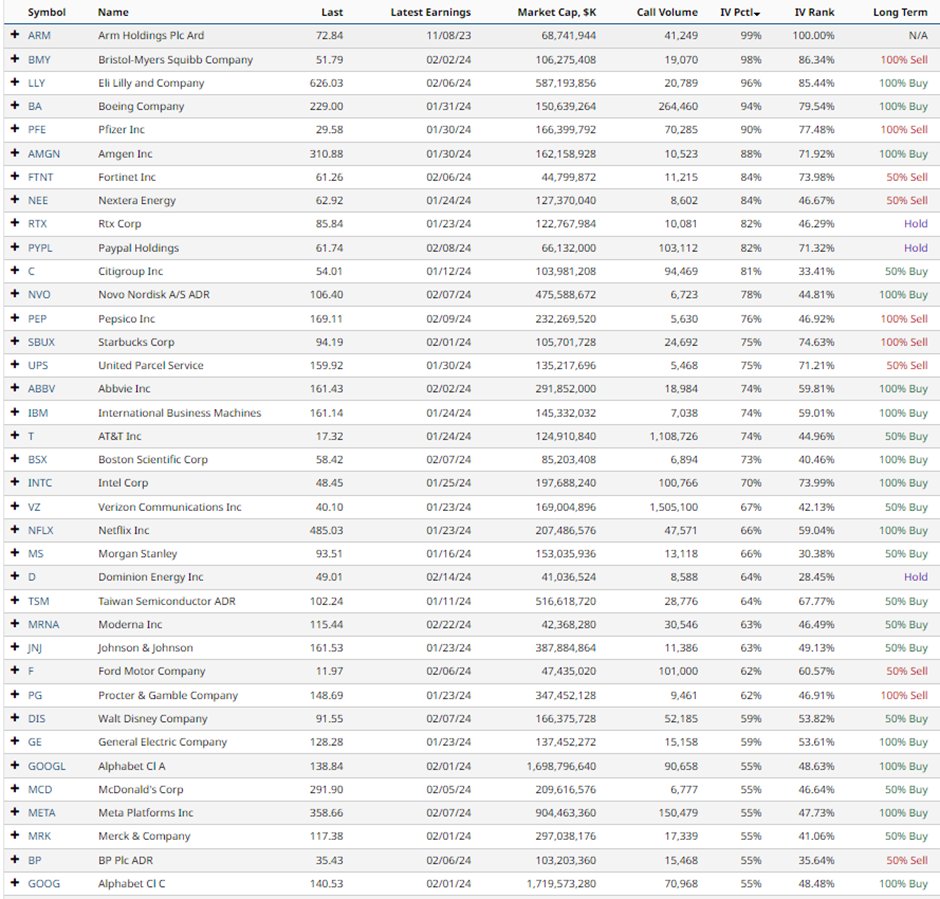Click Bristol-Myers 100% Sell rating

tap(903, 59)
